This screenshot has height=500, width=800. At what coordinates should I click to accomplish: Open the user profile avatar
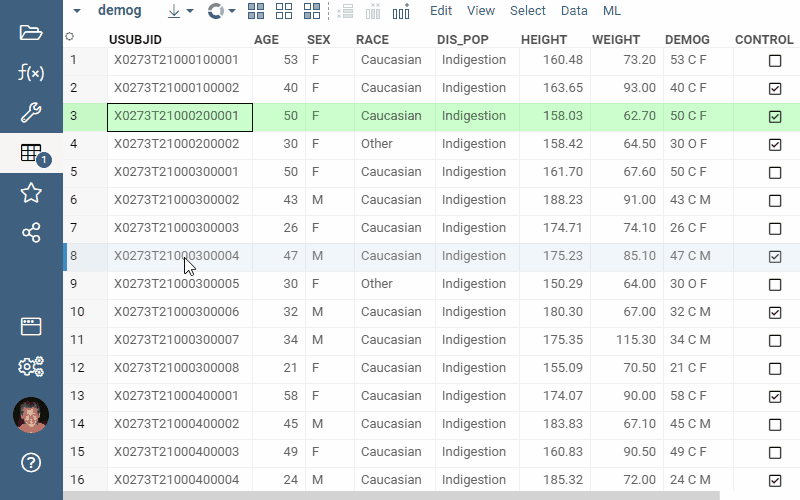click(31, 415)
